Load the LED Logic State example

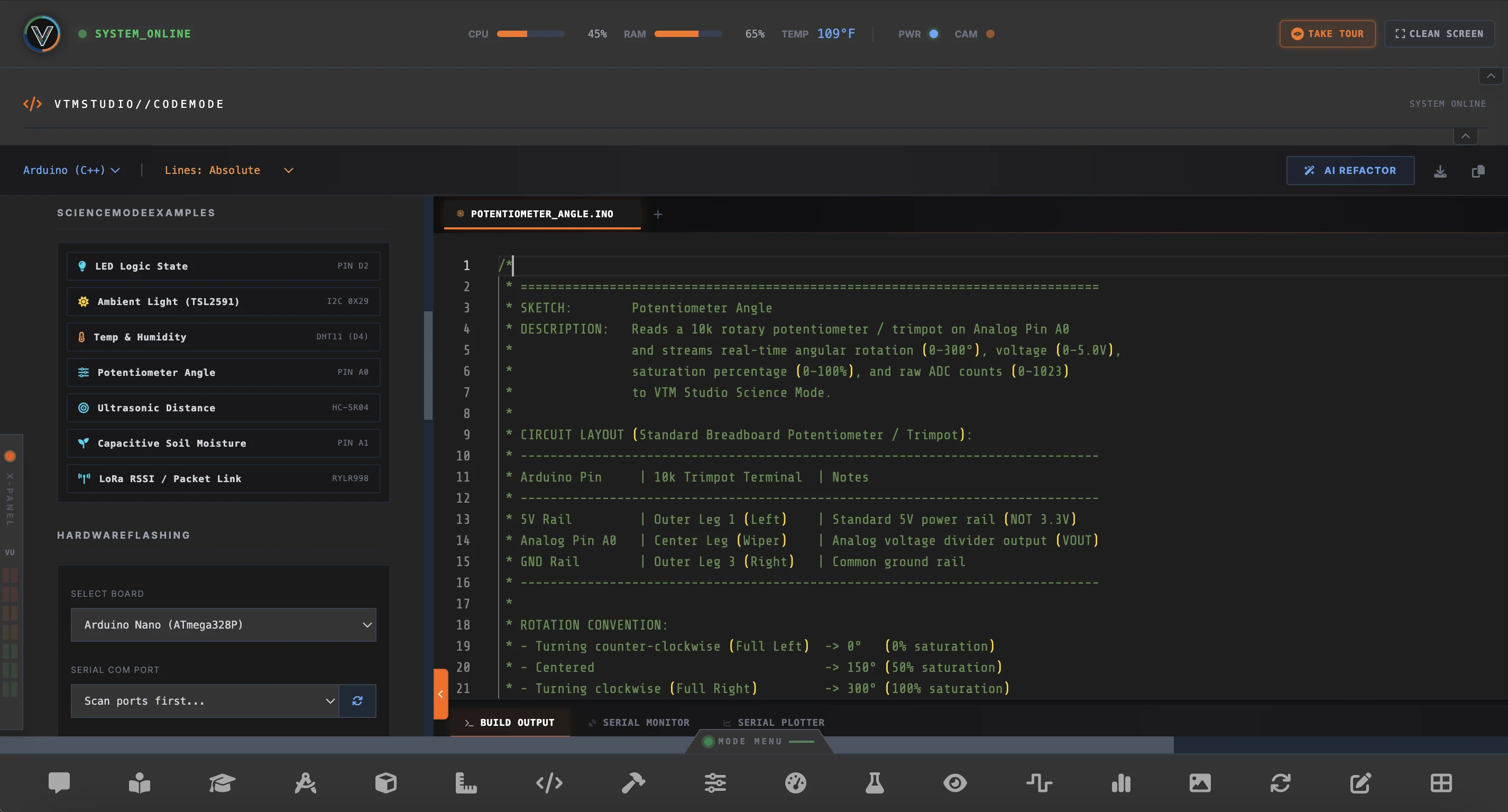[x=223, y=266]
